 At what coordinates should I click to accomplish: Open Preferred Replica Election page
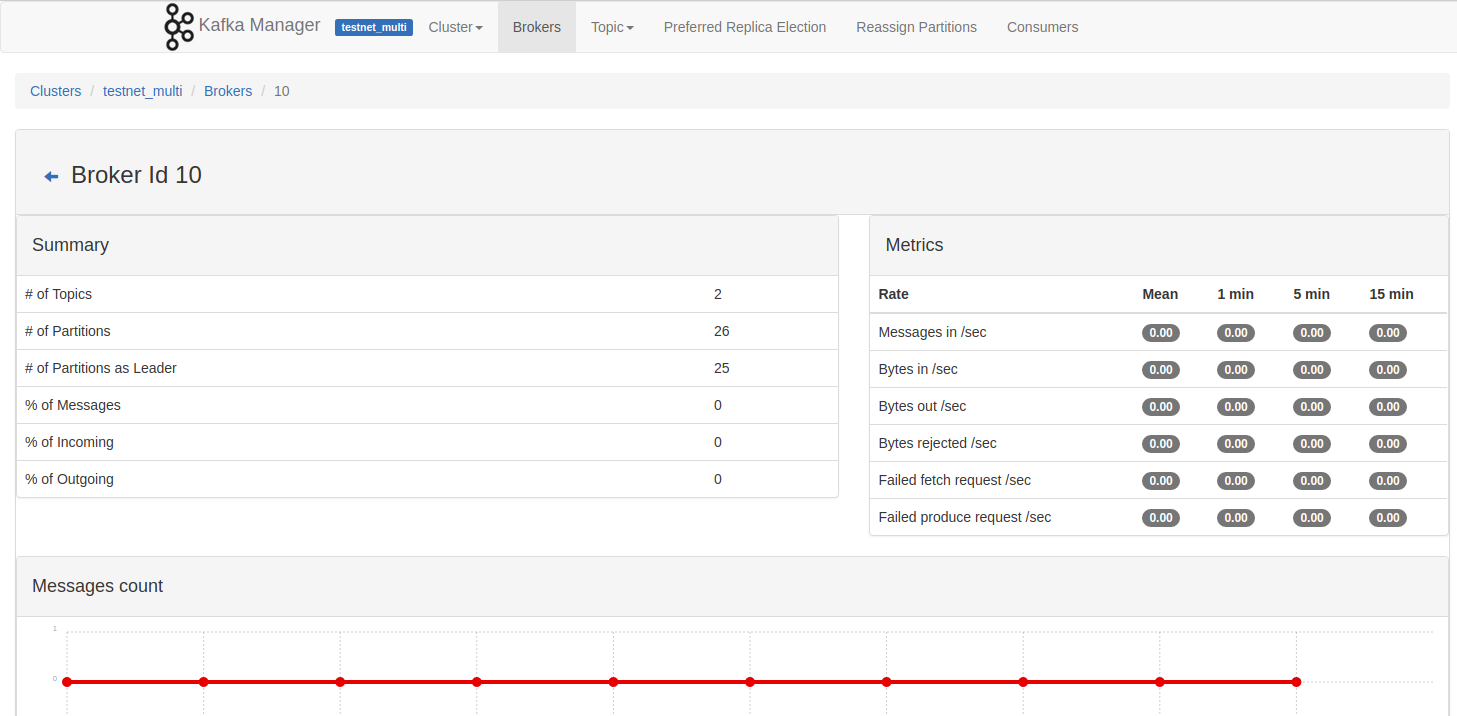(745, 27)
